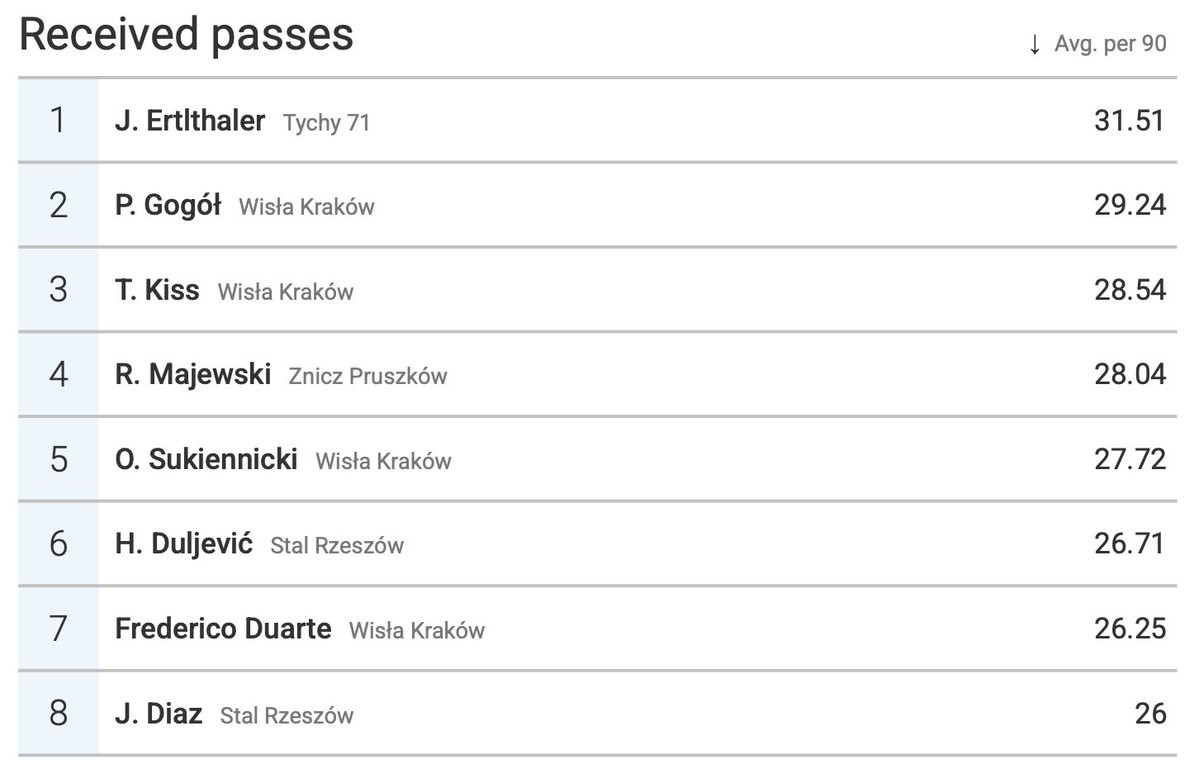Click the descending sort arrow icon
Screen dimensions: 1199x783
click(x=1035, y=44)
